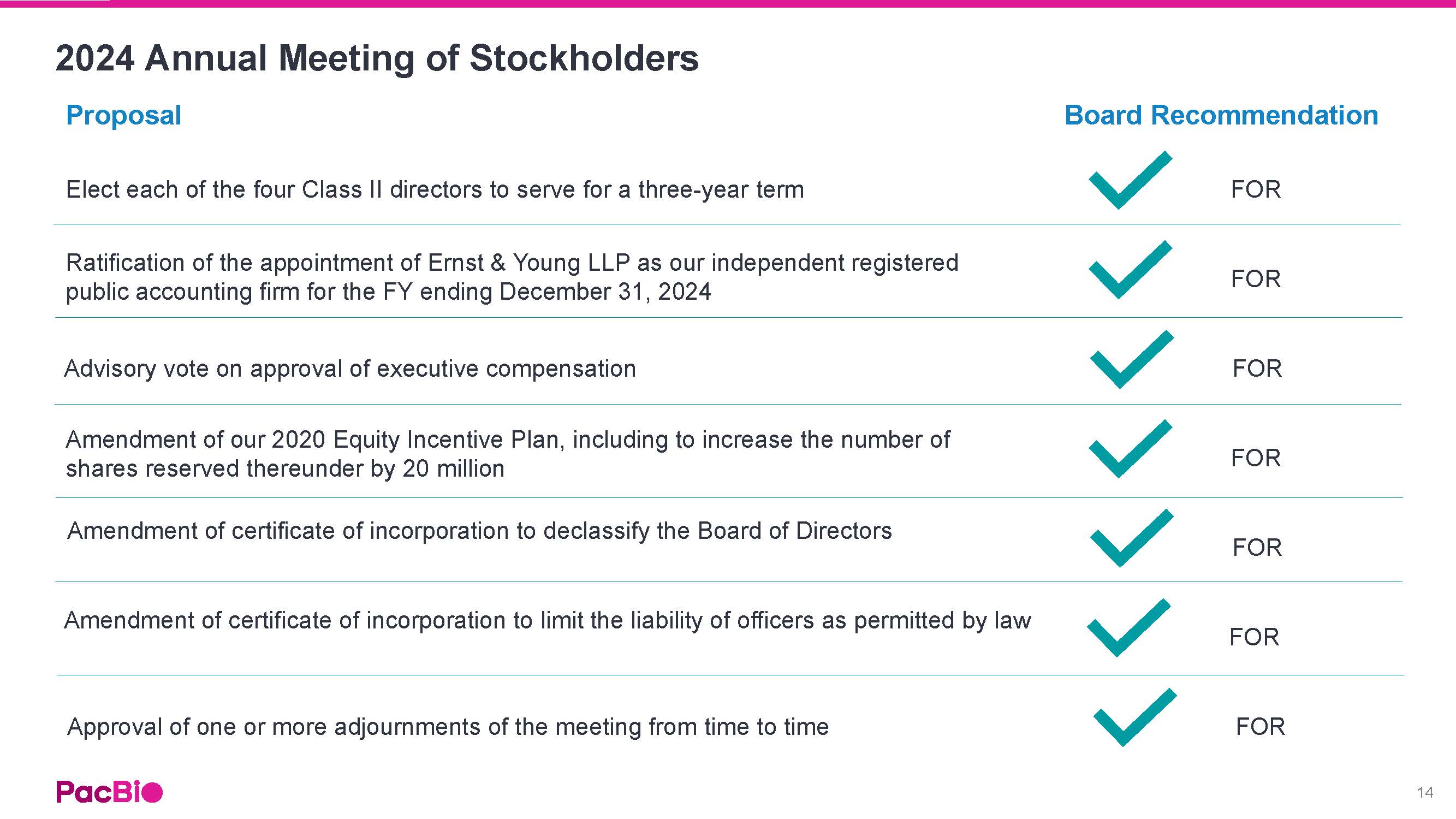Click the checkmark next to Ernst & Young ratification
This screenshot has height=819, width=1456.
(1130, 270)
